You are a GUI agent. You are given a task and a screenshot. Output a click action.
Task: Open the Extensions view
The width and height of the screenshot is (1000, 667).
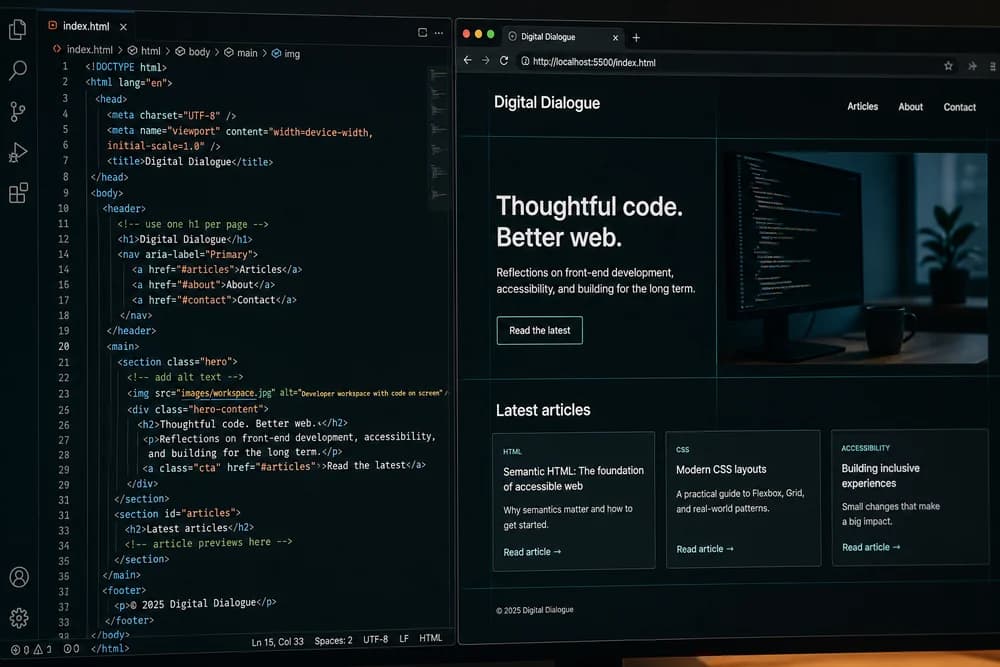(18, 193)
